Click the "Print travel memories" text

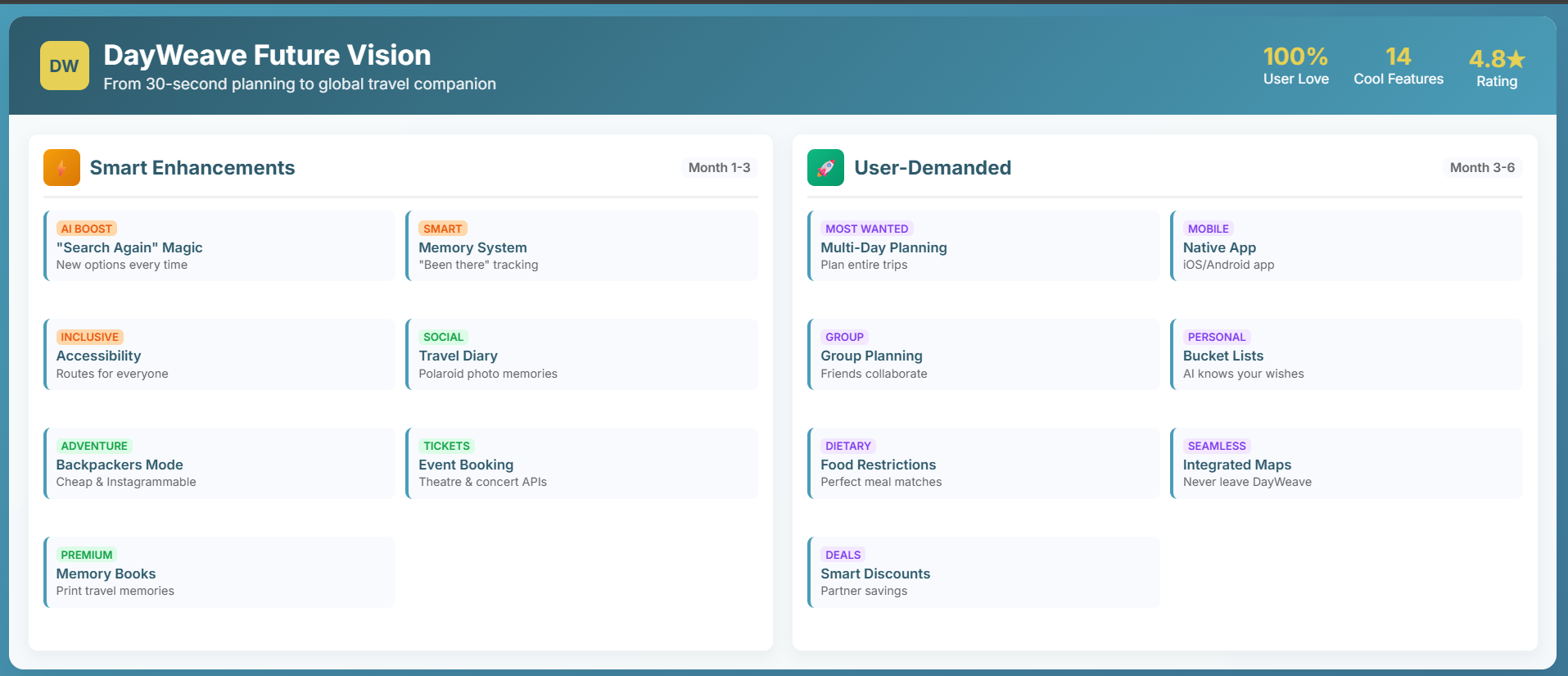point(115,591)
